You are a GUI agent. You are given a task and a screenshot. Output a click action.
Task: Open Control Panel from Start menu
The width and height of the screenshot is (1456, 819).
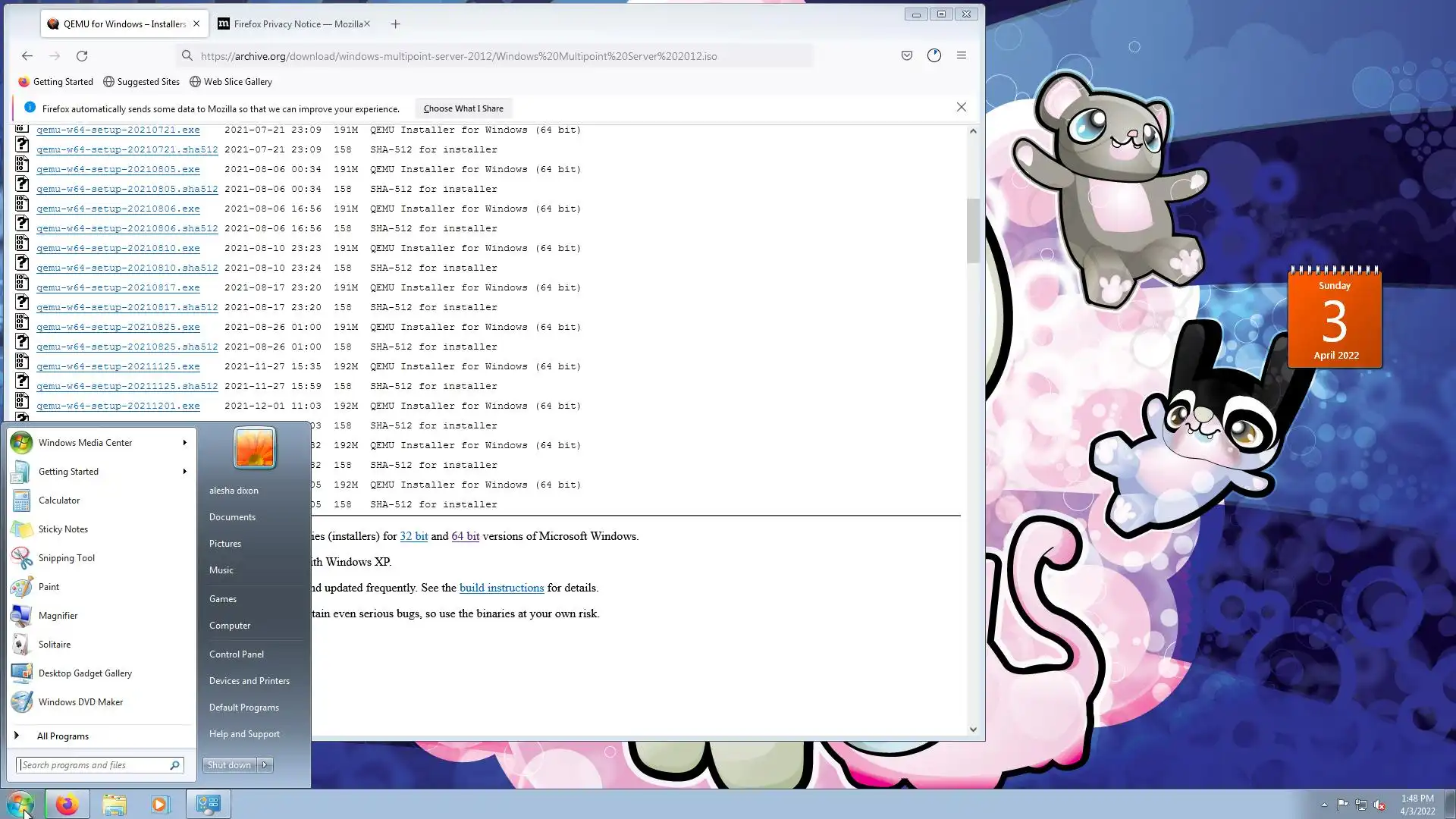(236, 654)
